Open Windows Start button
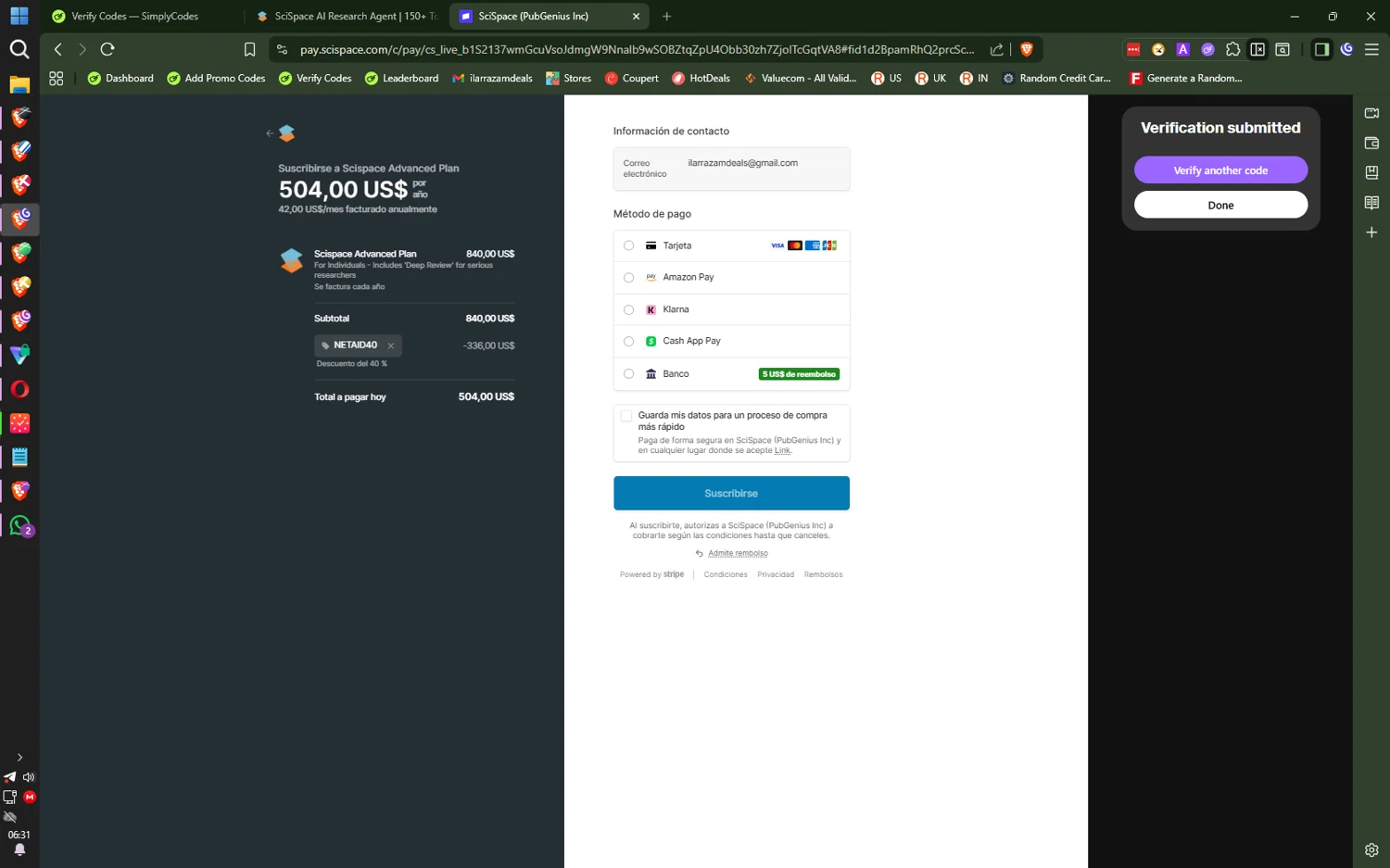Screen dimensions: 1390x868 (19, 16)
